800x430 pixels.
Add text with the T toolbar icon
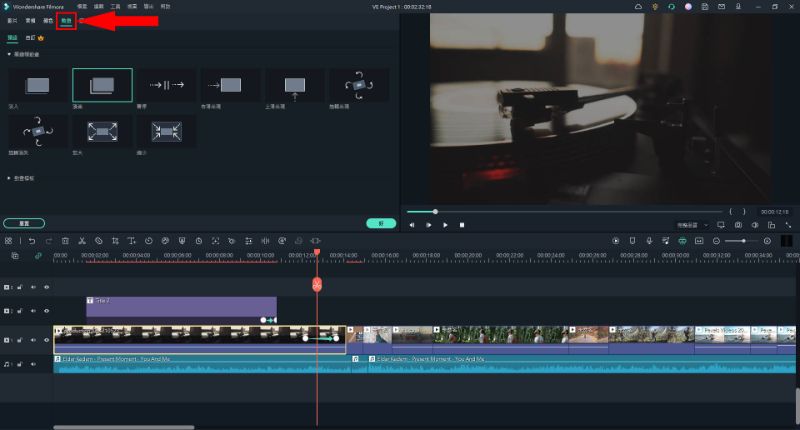point(132,241)
